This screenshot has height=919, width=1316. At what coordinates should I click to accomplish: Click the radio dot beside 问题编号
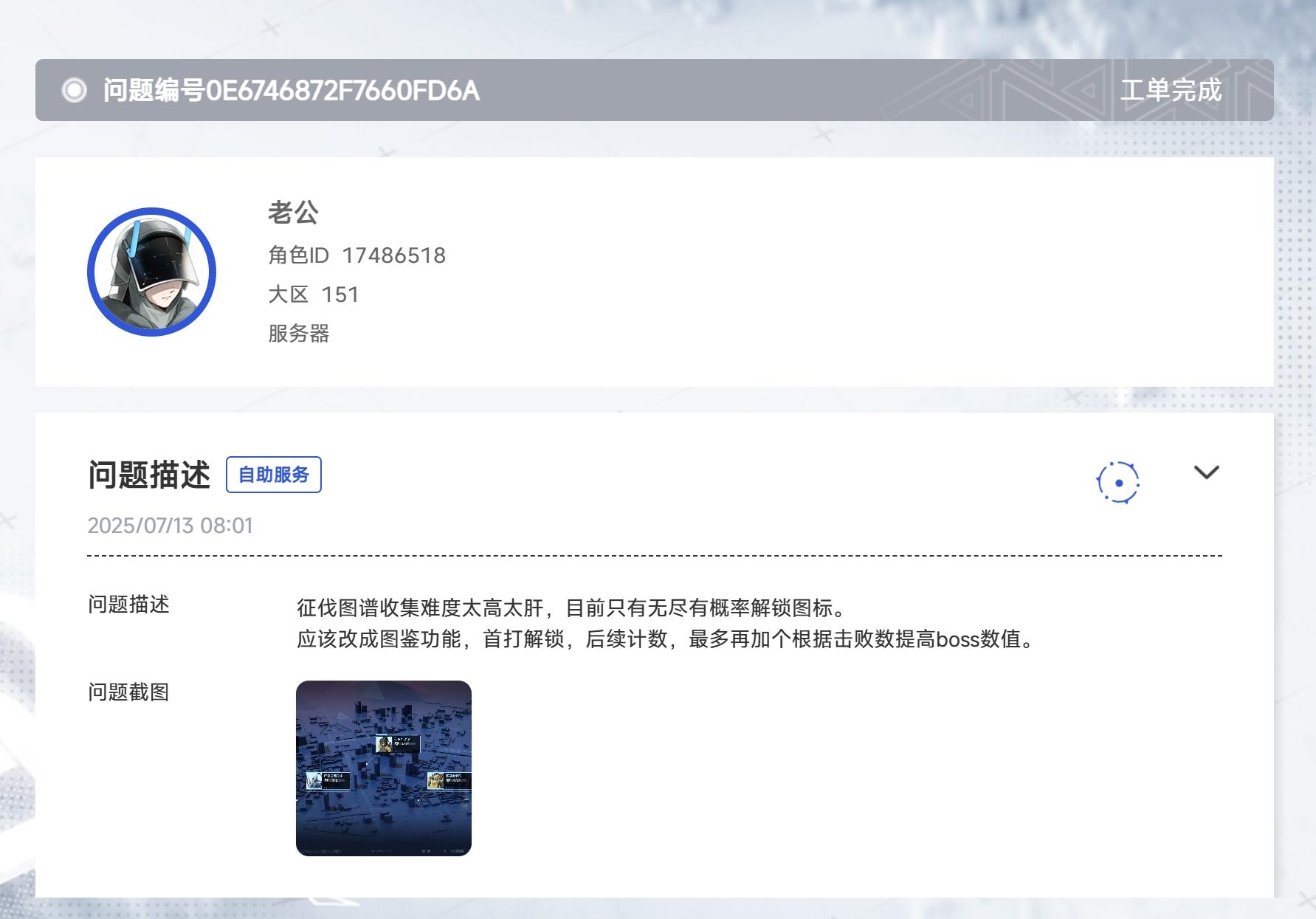(74, 90)
